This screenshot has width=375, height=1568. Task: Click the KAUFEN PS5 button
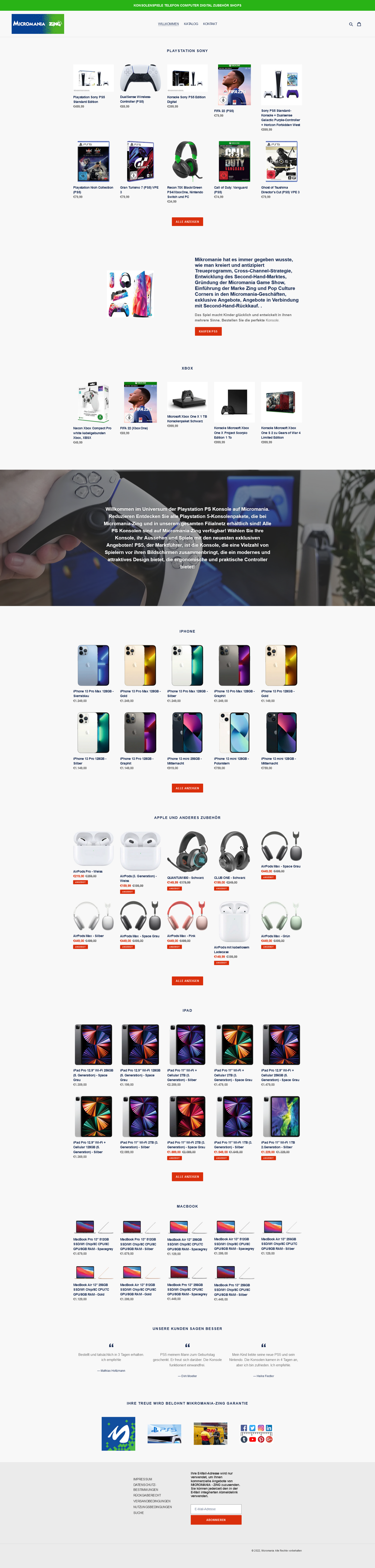(208, 331)
